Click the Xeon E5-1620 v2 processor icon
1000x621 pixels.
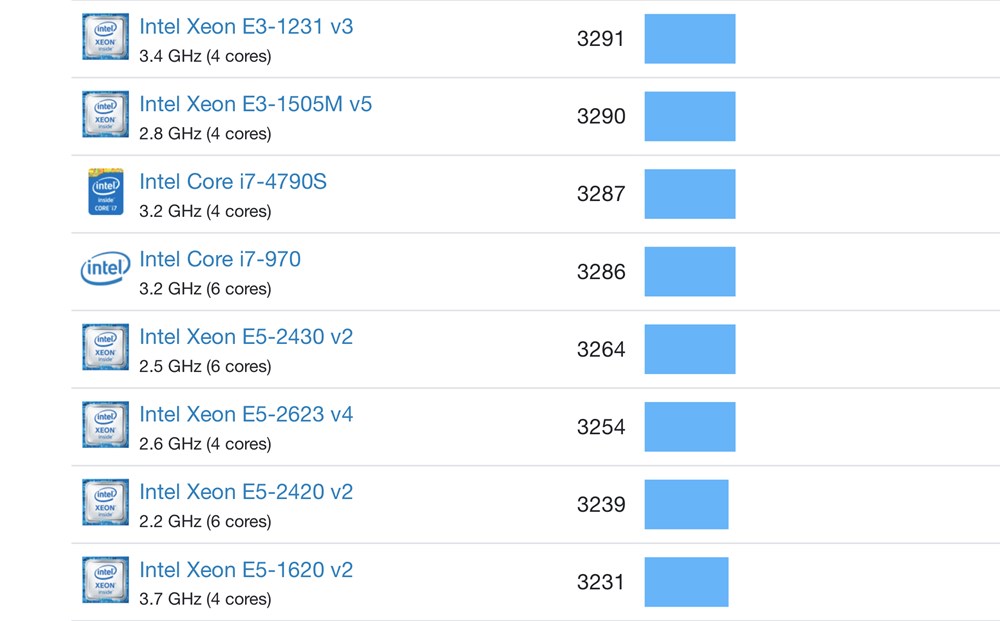click(105, 579)
